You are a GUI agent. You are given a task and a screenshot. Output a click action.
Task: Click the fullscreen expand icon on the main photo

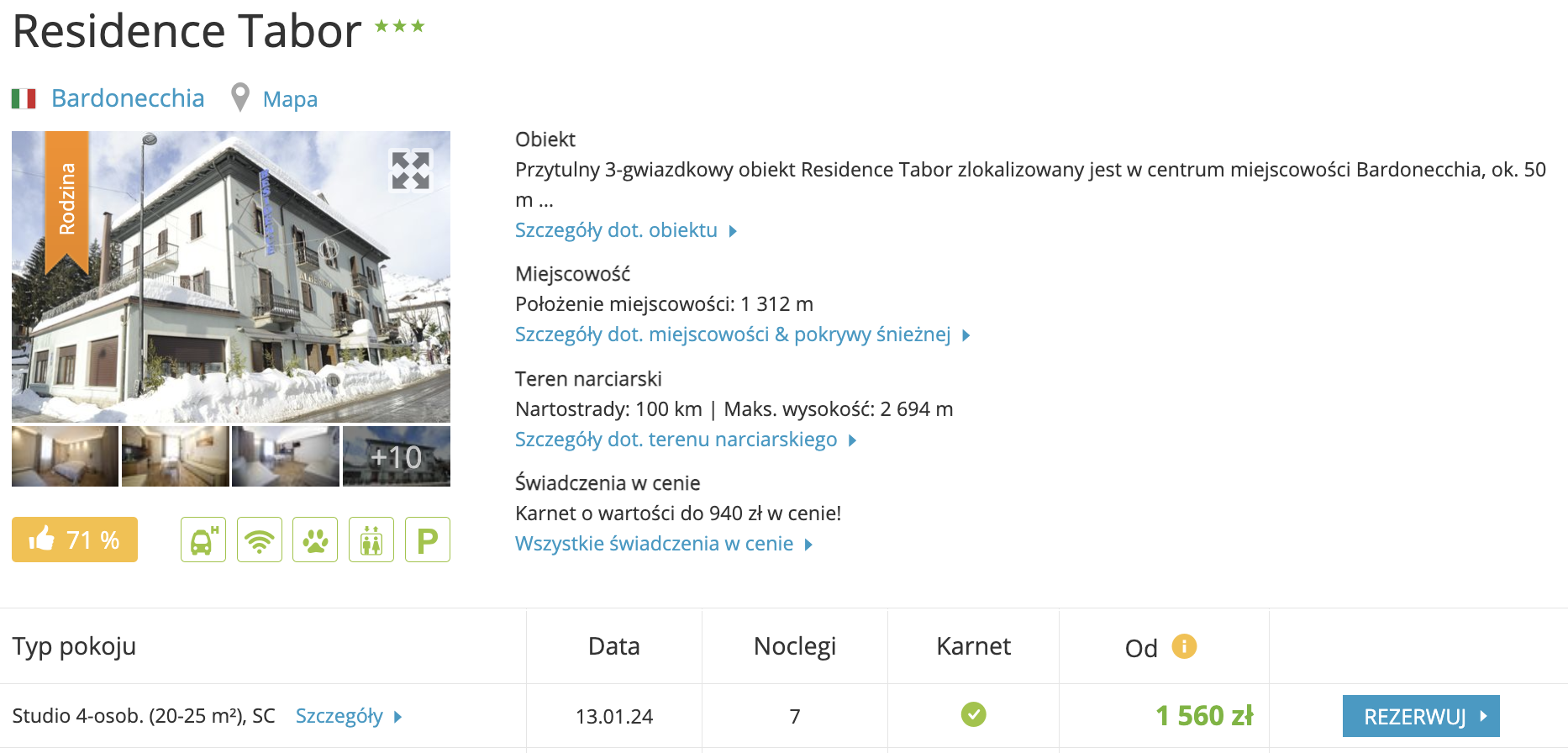(x=411, y=171)
